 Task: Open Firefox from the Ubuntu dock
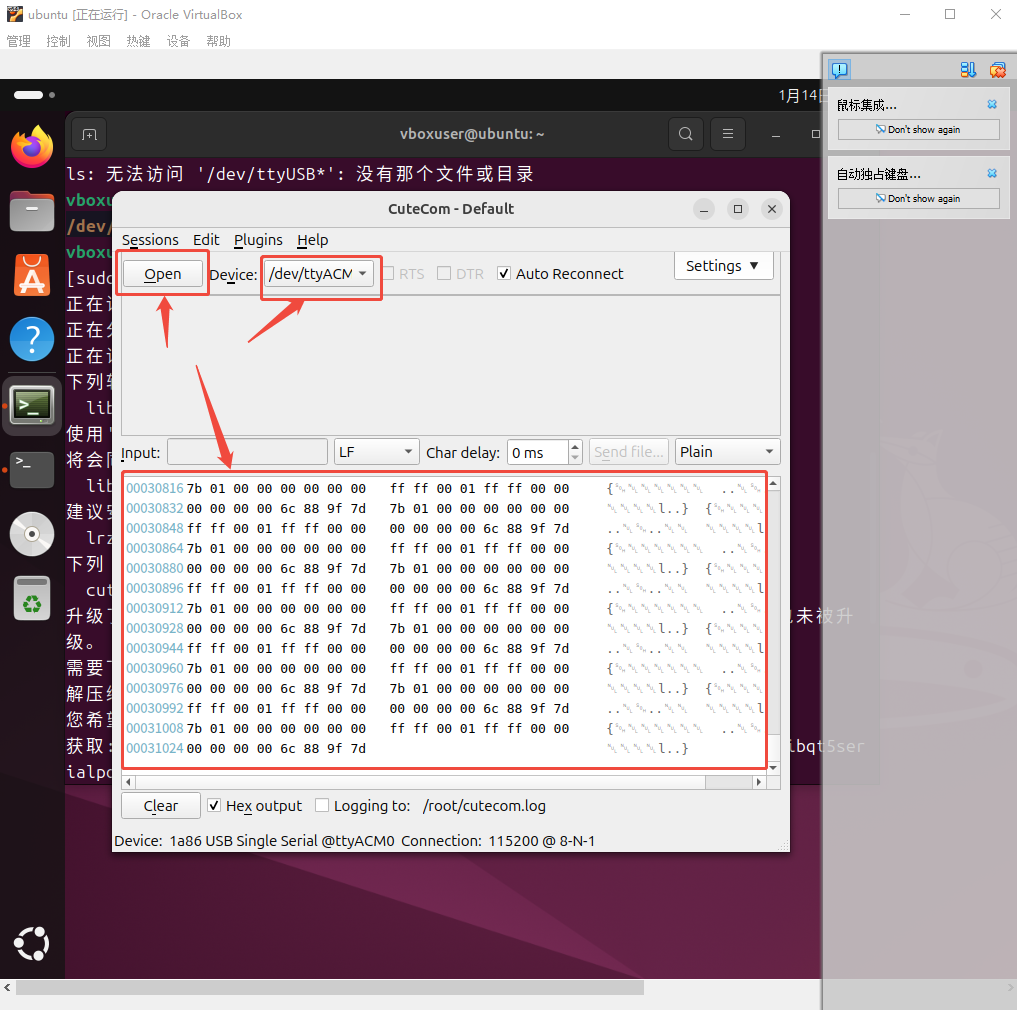click(32, 148)
